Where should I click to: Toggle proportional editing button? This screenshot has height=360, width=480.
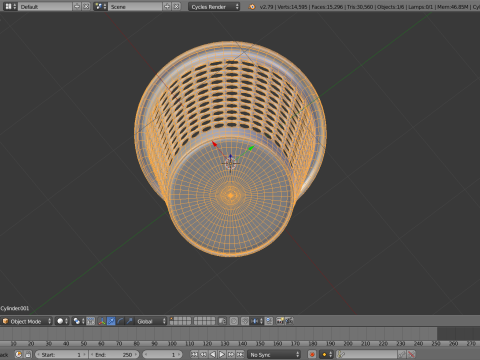pos(234,321)
